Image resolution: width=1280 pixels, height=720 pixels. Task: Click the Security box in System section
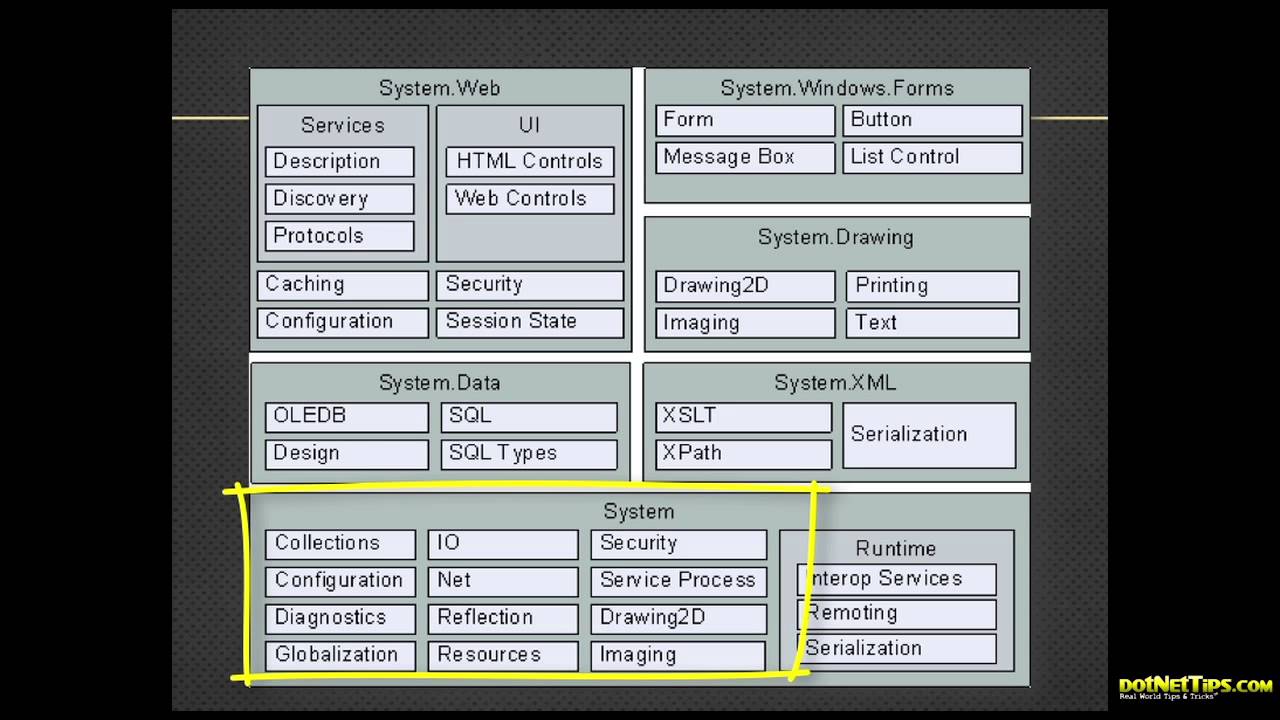tap(679, 544)
